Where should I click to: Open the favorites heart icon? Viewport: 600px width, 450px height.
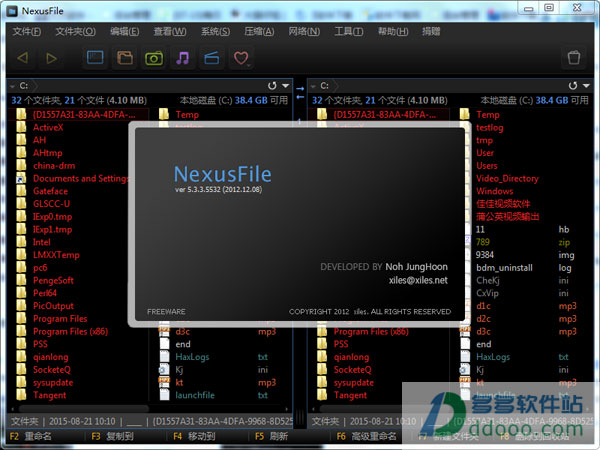(x=241, y=58)
